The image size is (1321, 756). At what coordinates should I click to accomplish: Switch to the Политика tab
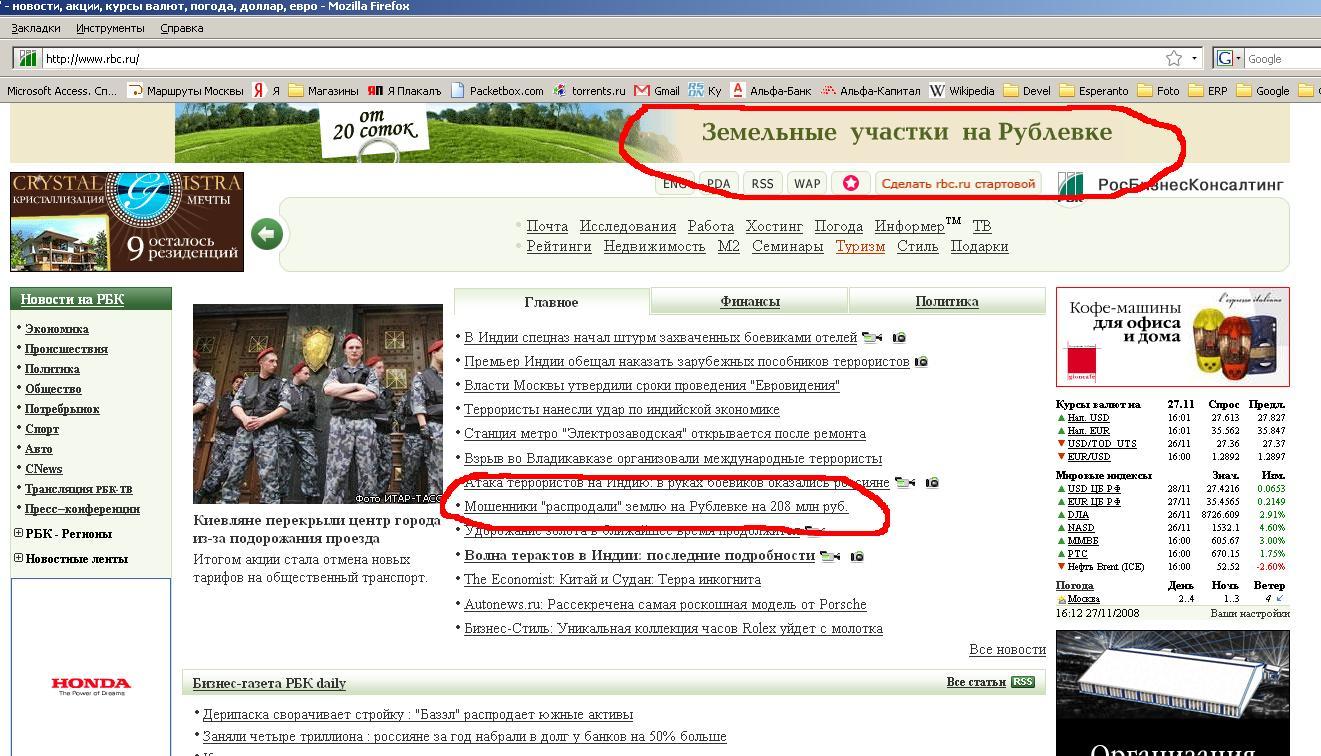947,301
